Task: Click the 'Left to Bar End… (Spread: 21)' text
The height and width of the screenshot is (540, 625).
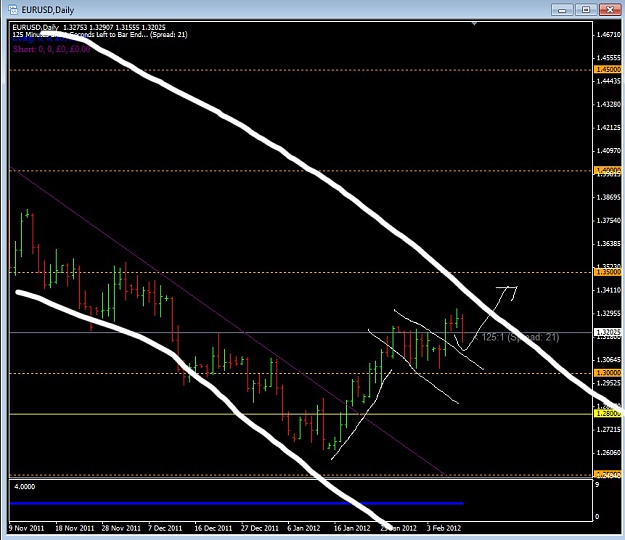Action: pyautogui.click(x=141, y=35)
